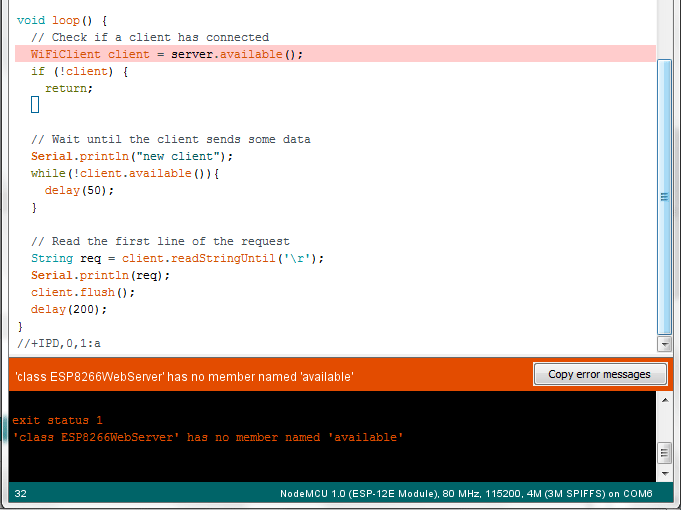Click the String req readStringUntil line

click(x=177, y=258)
